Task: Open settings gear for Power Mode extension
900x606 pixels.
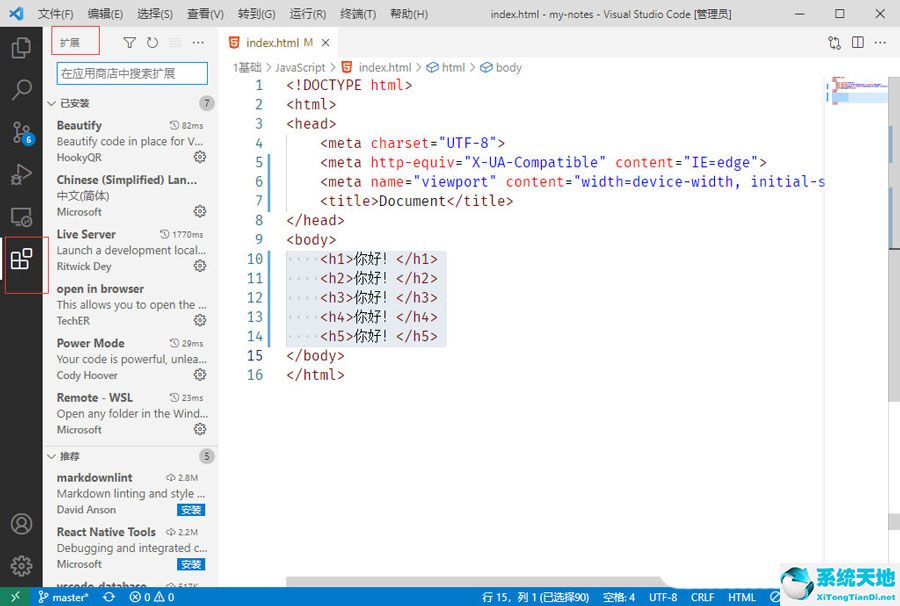Action: [x=198, y=374]
